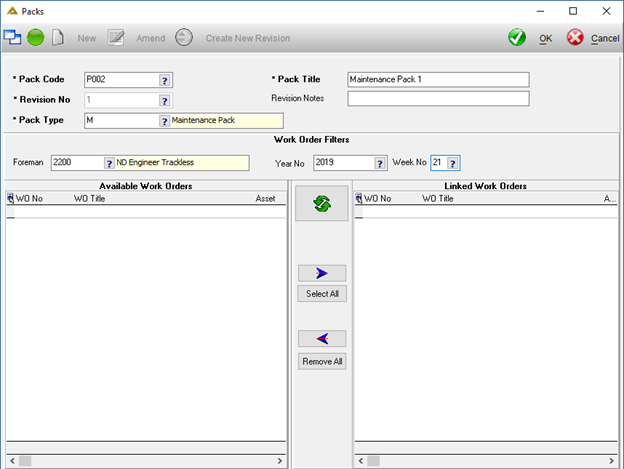Click the Create New Revision round icon
624x469 pixels.
[x=184, y=37]
